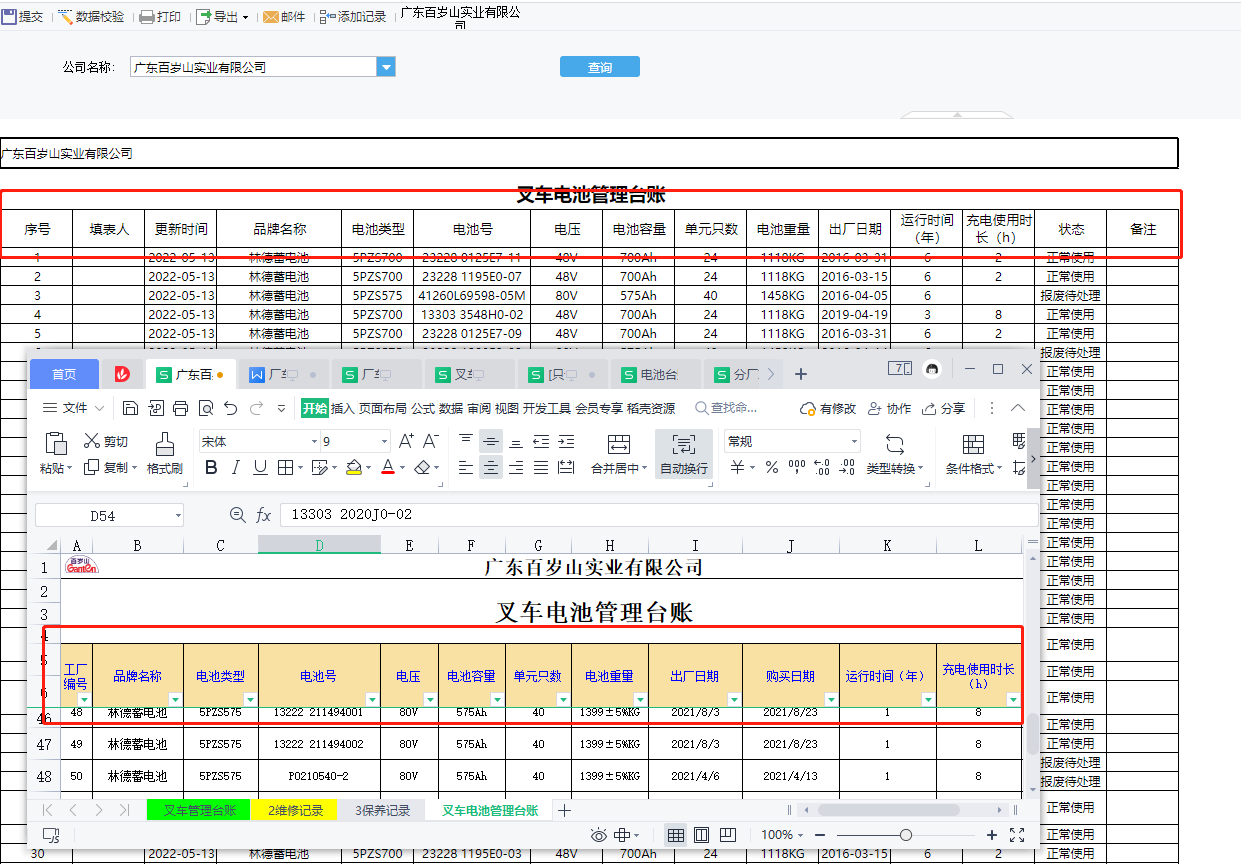Click the currency ￥ format icon
Viewport: 1241px width, 864px height.
pyautogui.click(x=737, y=467)
